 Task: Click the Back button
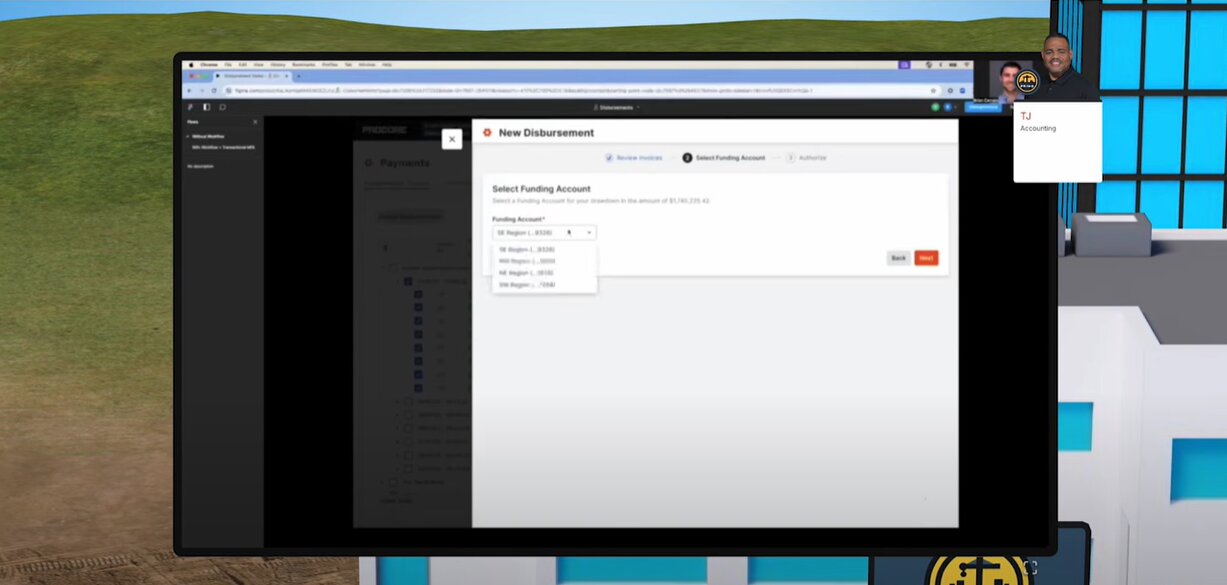coord(898,258)
